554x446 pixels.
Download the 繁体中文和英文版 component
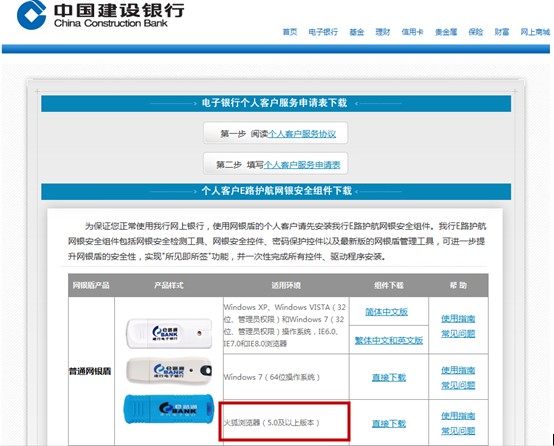(389, 340)
